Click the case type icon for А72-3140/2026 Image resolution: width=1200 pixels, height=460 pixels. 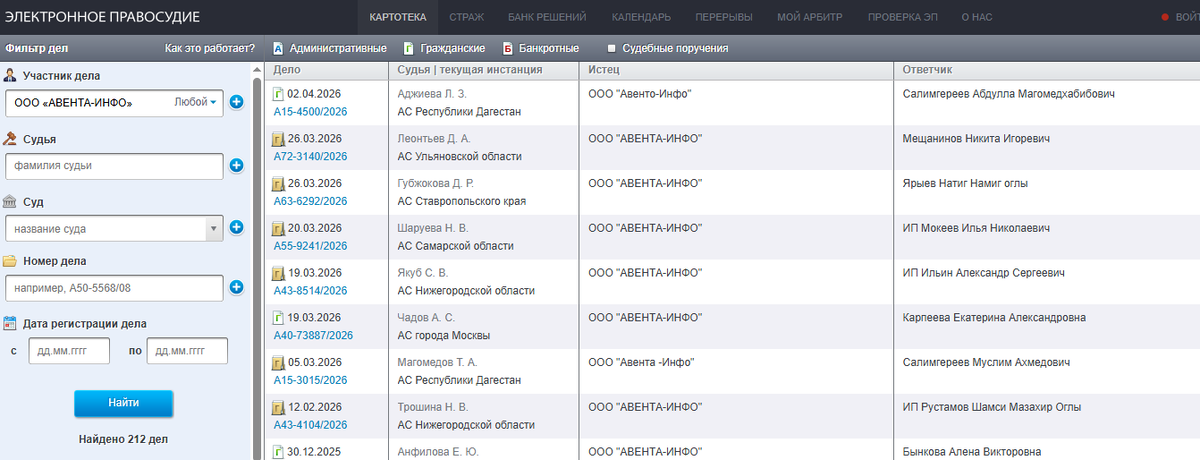(x=279, y=139)
